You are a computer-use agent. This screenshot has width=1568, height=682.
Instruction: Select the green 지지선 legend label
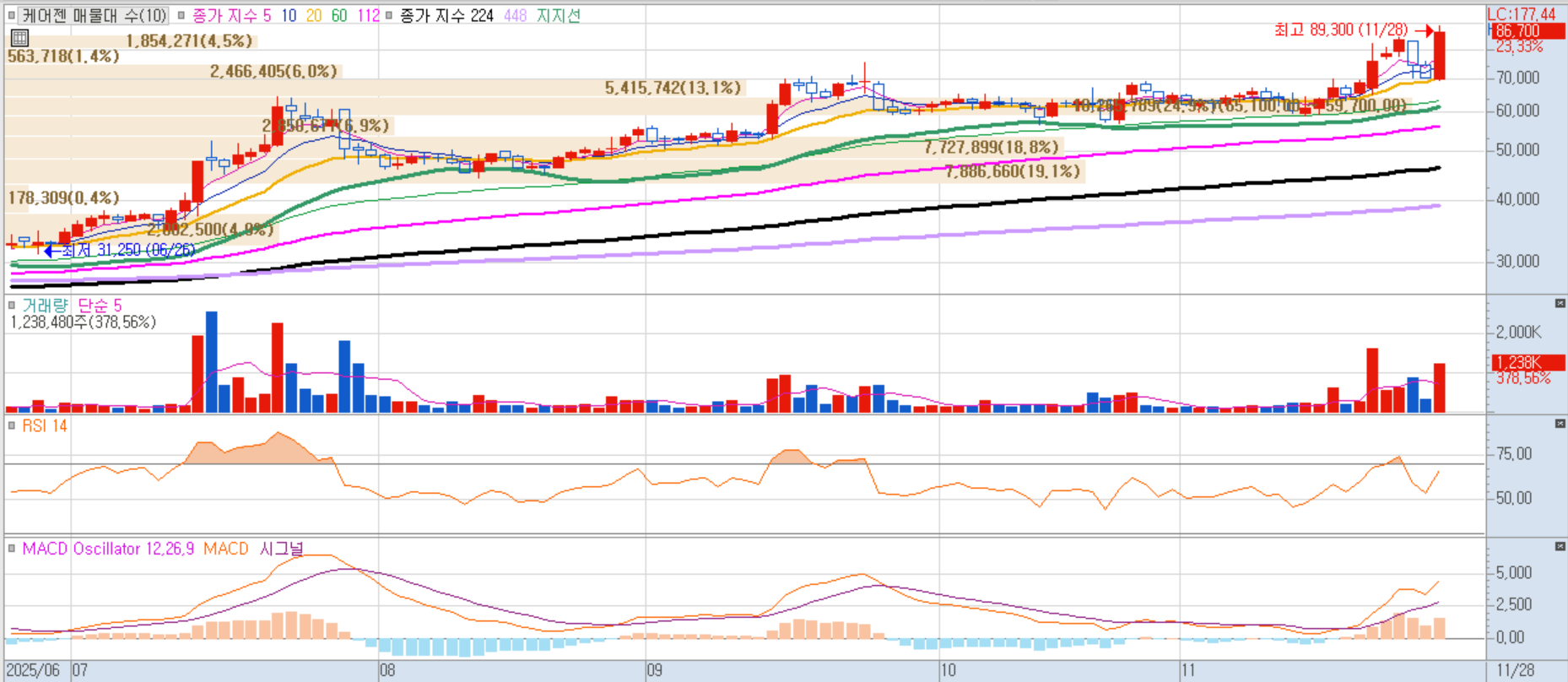click(x=558, y=15)
